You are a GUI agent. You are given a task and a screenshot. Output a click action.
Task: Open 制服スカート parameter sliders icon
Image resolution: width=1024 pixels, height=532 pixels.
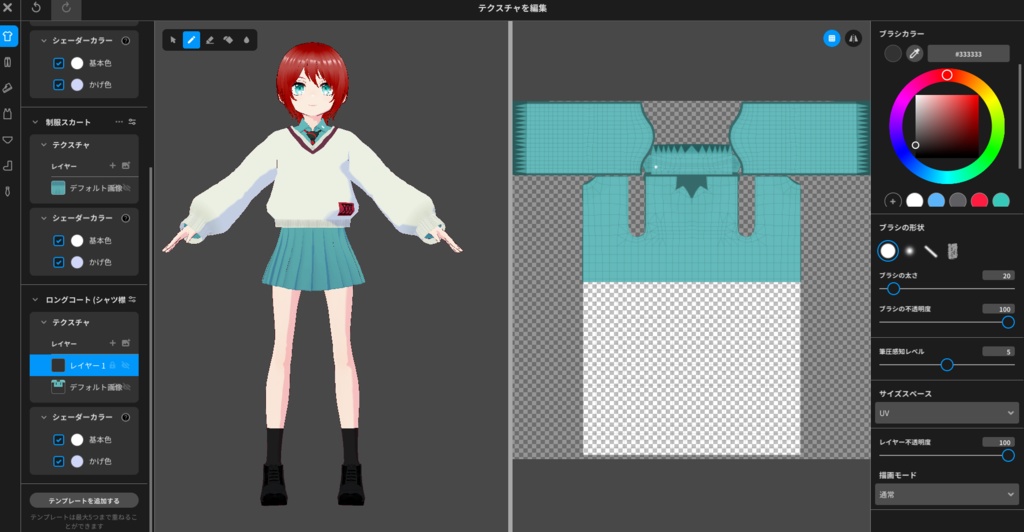132,122
